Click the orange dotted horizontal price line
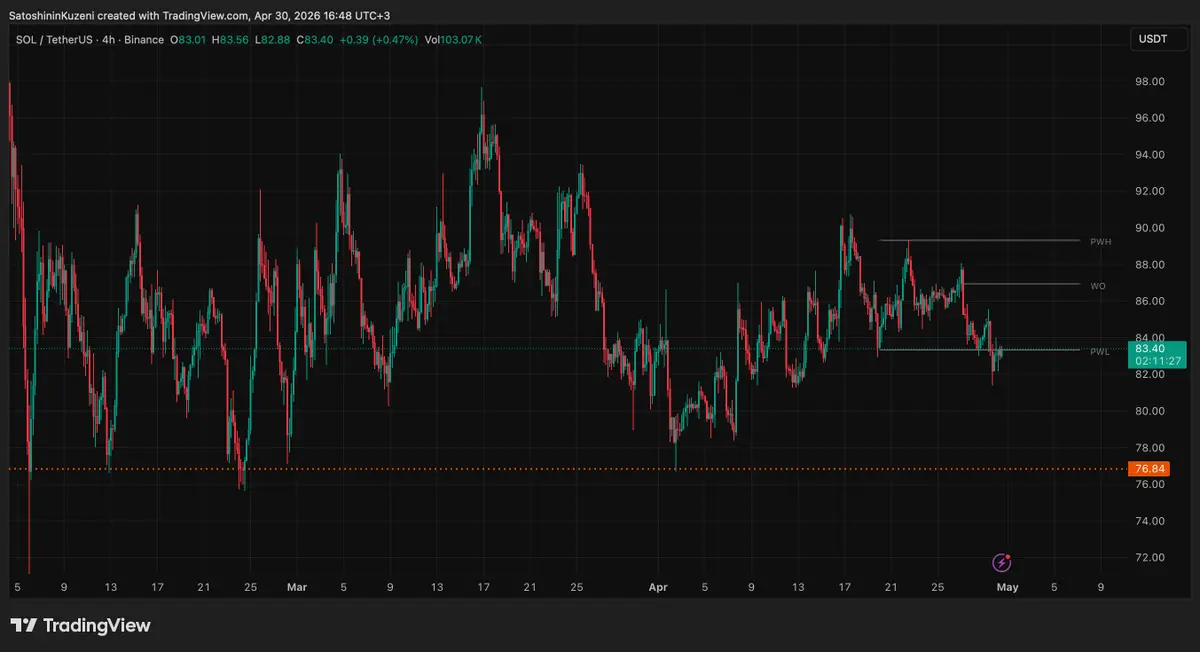Image resolution: width=1200 pixels, height=652 pixels. pos(500,468)
